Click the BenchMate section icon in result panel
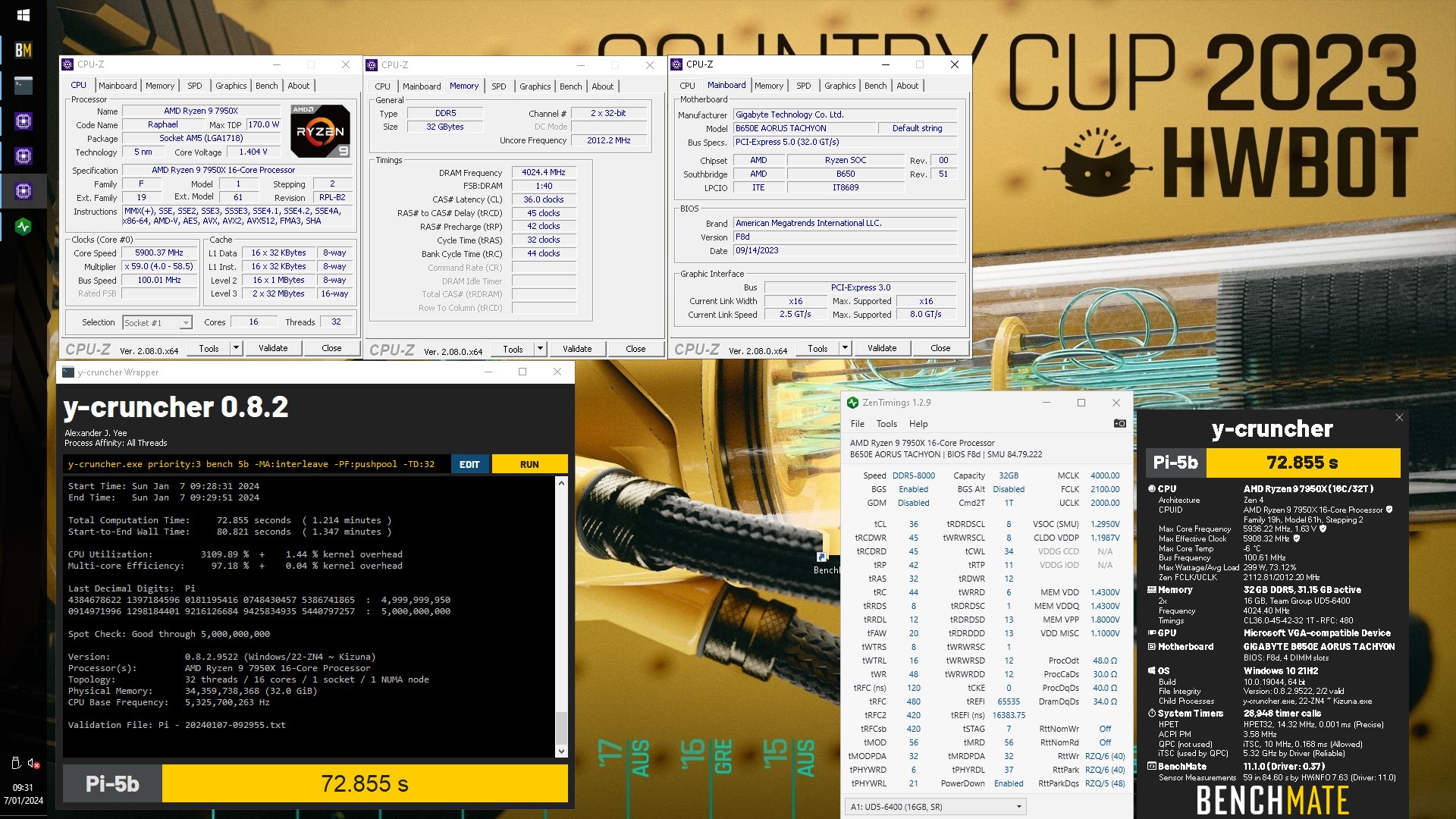1456x819 pixels. click(x=1152, y=766)
